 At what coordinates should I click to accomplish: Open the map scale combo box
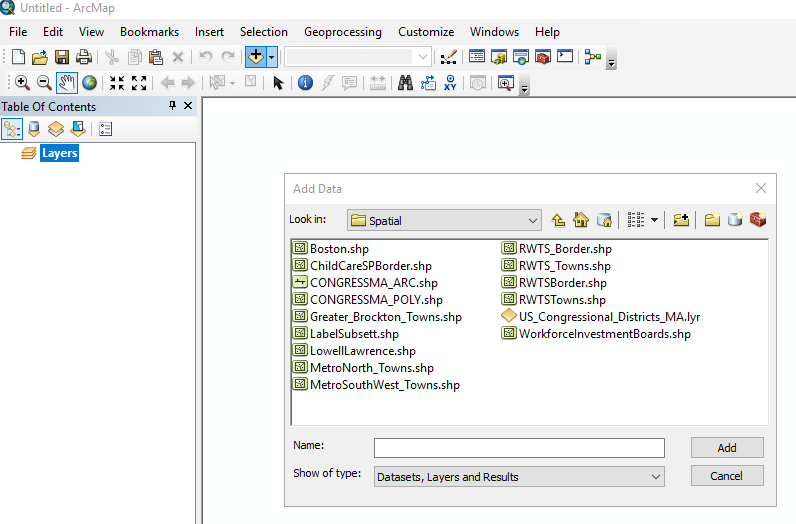[358, 57]
